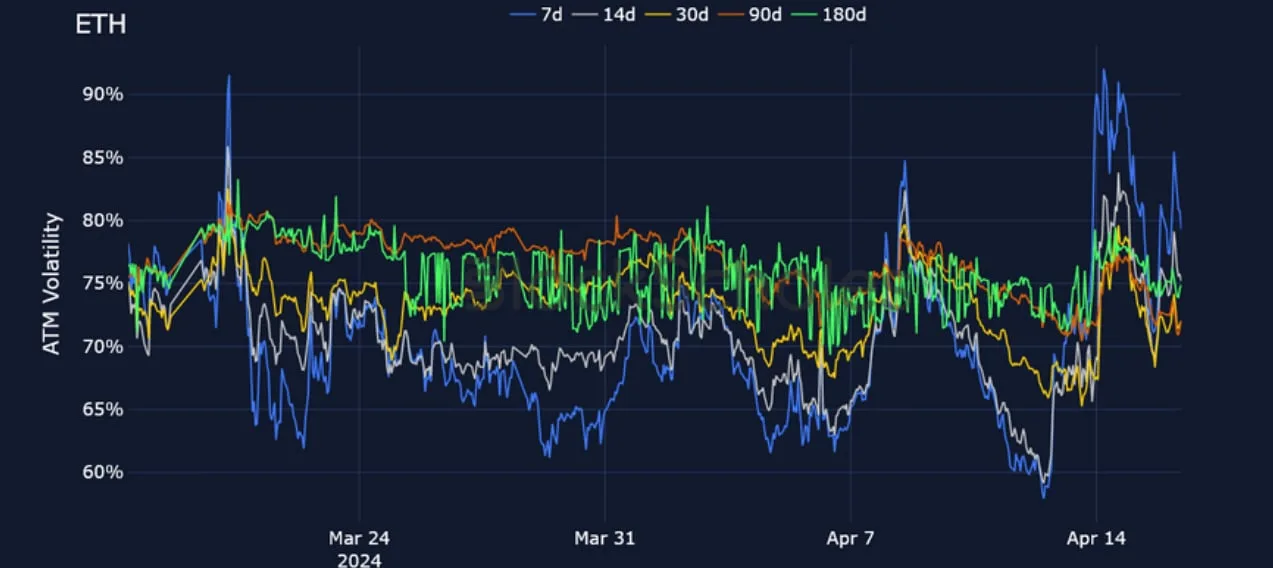
Task: Click the 85% y-axis tick label
Action: click(101, 157)
